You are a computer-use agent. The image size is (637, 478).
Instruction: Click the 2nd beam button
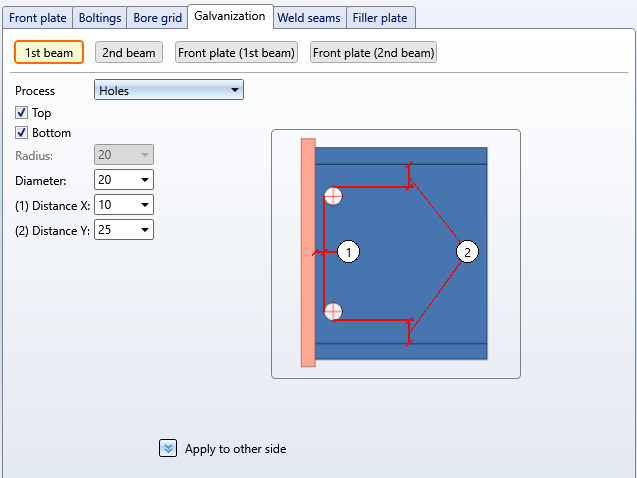(130, 52)
